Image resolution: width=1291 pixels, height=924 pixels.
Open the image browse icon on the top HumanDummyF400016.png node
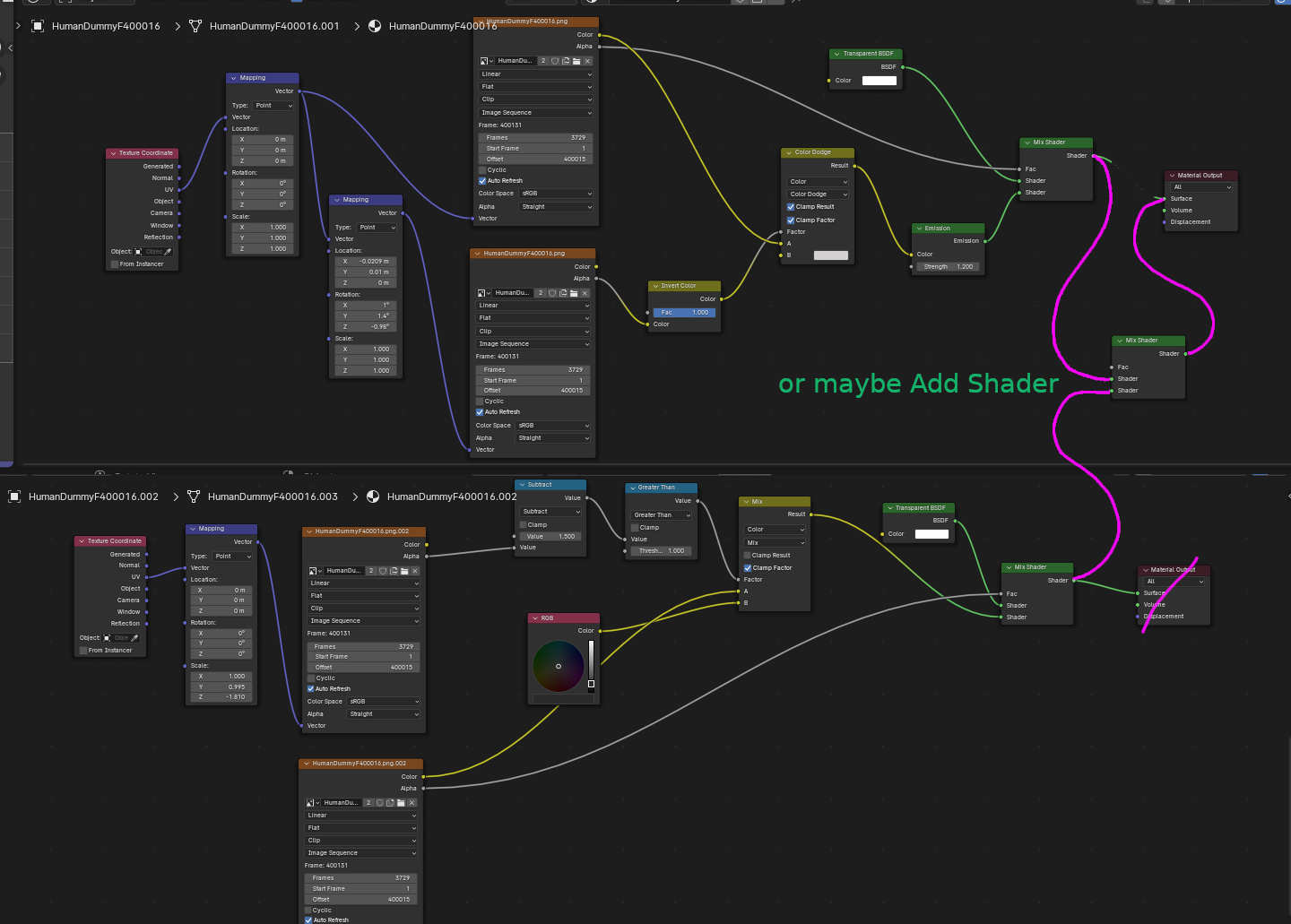point(486,61)
